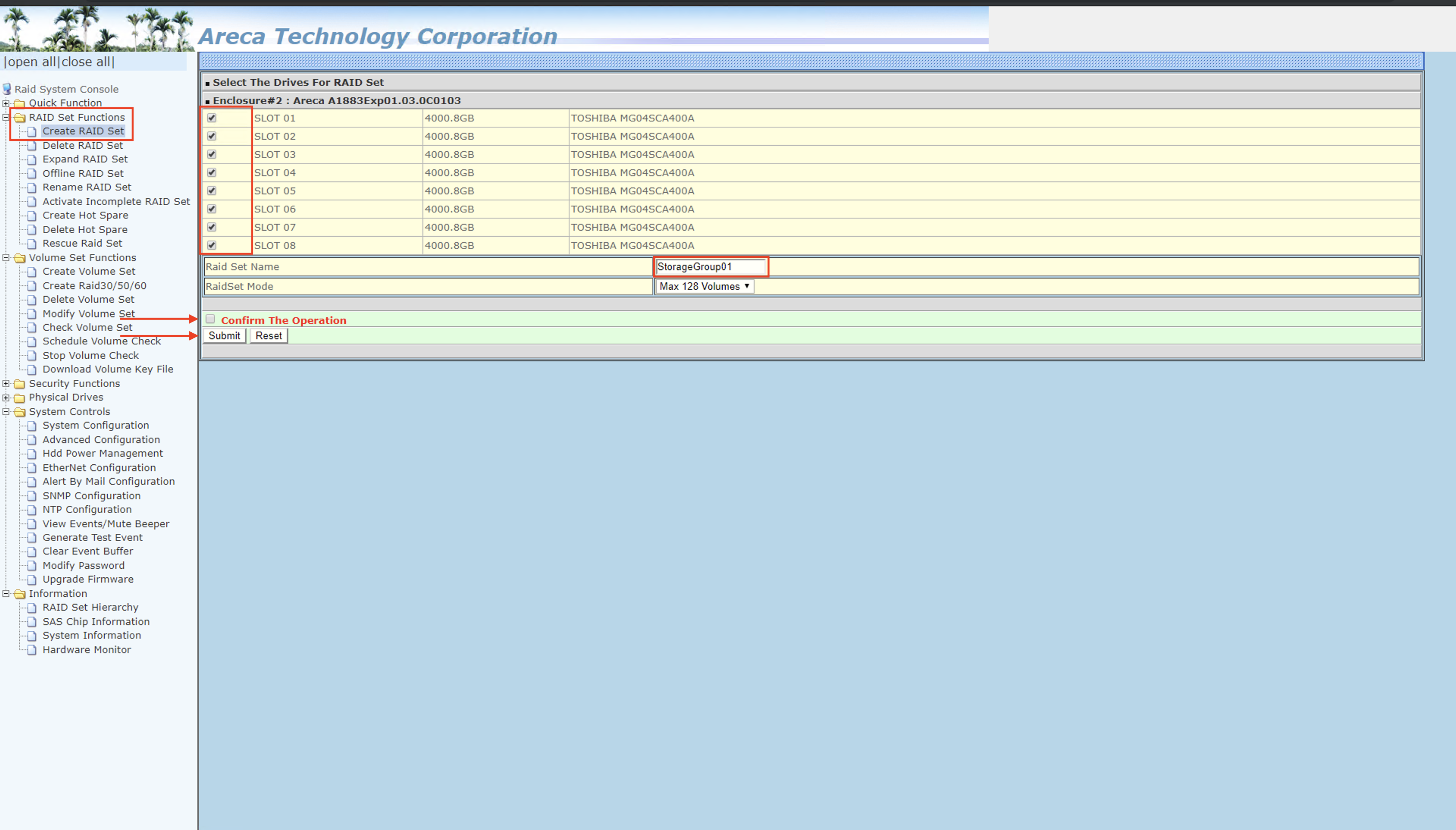Uncheck the SLOT 08 drive checkbox
Image resolution: width=1456 pixels, height=830 pixels.
[x=212, y=246]
